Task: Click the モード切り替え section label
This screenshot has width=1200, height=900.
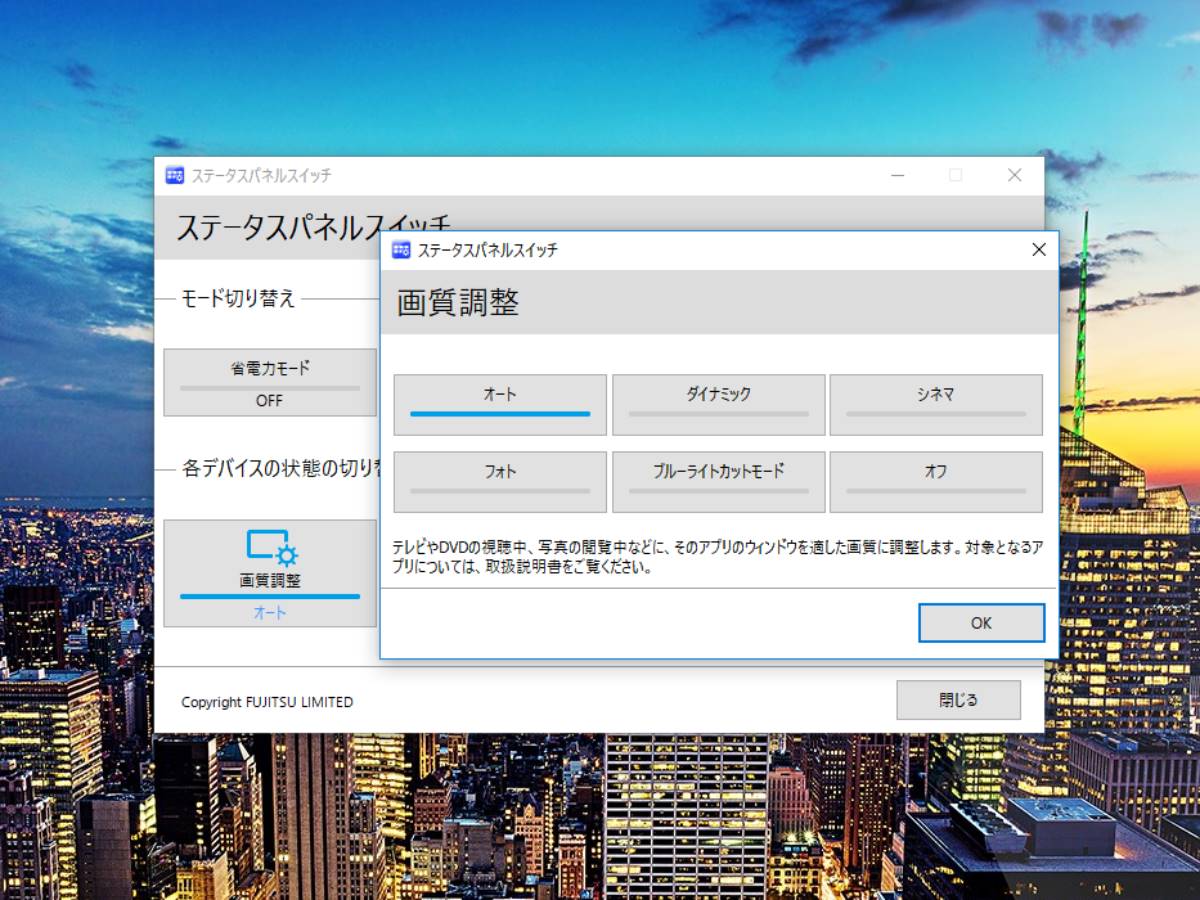Action: [238, 298]
